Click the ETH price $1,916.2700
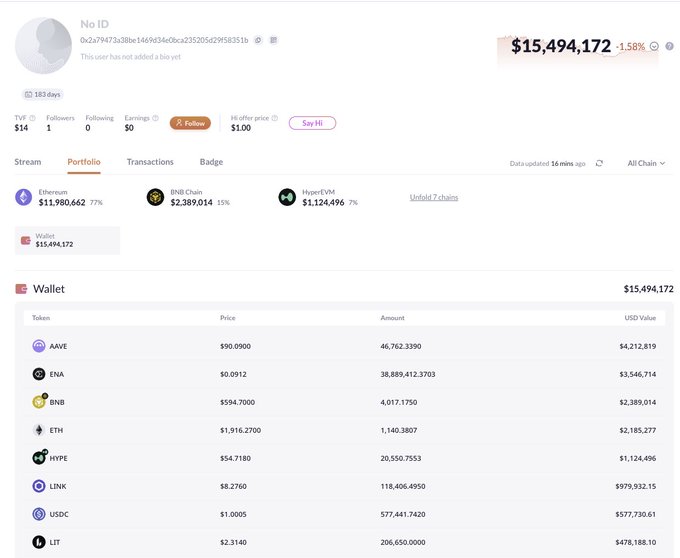The height and width of the screenshot is (558, 680). (x=240, y=430)
